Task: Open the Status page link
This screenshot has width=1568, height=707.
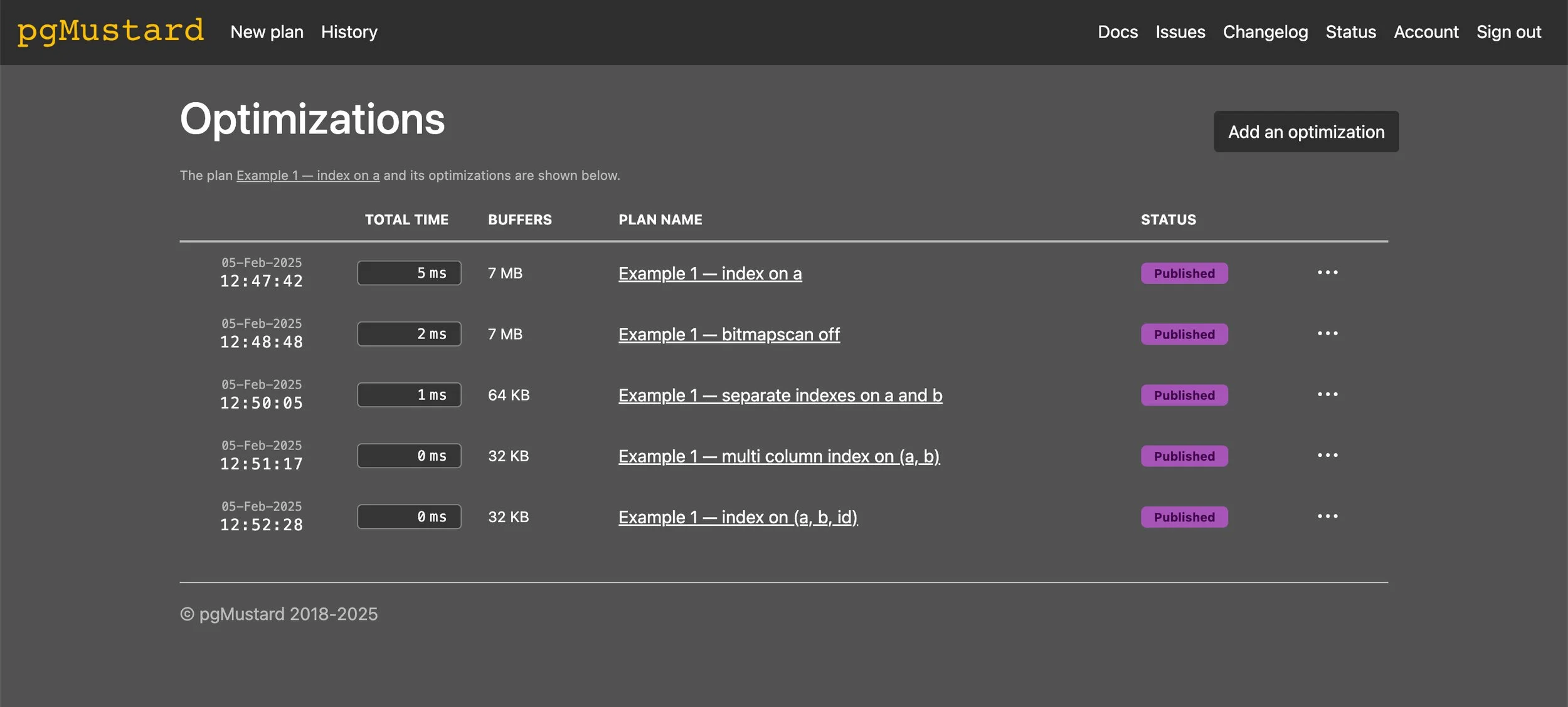Action: 1350,32
